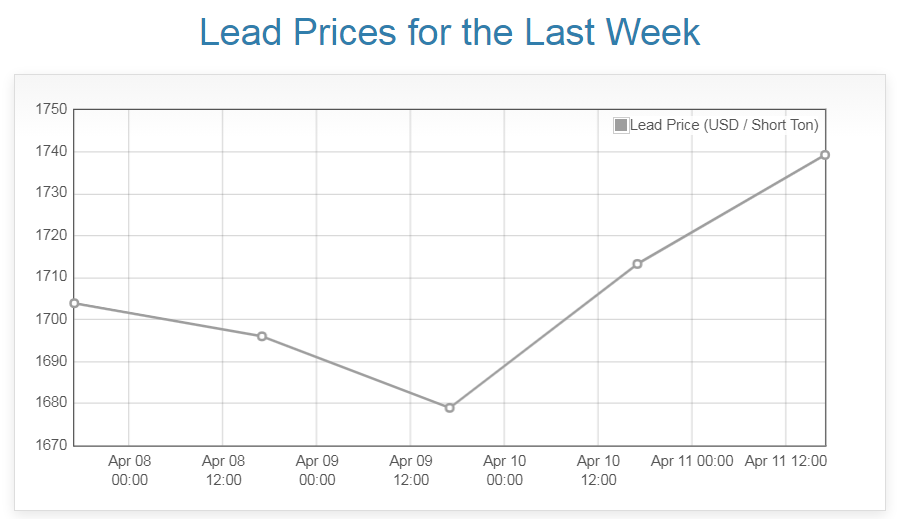This screenshot has height=519, width=897.
Task: Toggle the Lead Price (USD / Short Ton) legend label
Action: pyautogui.click(x=724, y=125)
